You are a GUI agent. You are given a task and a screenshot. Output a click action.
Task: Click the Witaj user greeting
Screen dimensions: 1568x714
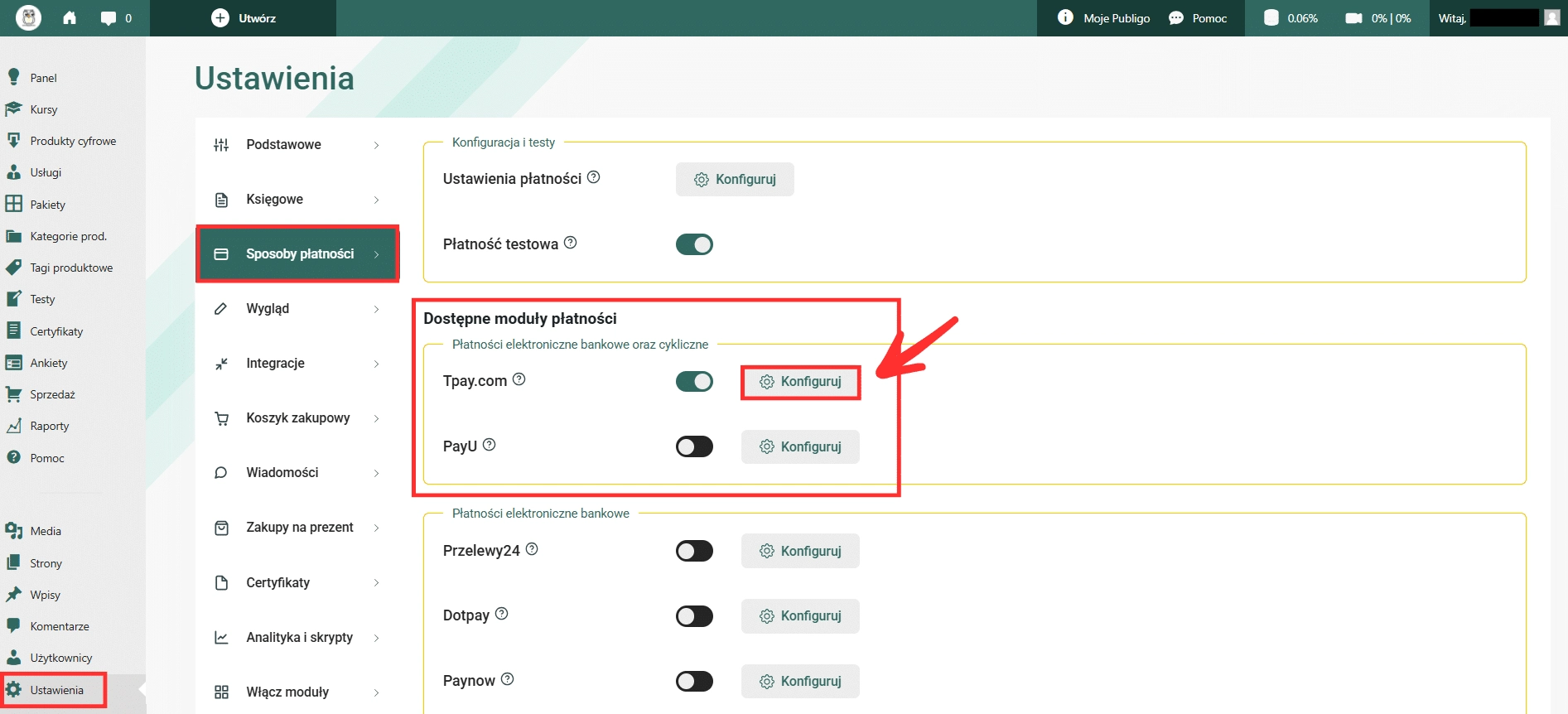(1453, 18)
